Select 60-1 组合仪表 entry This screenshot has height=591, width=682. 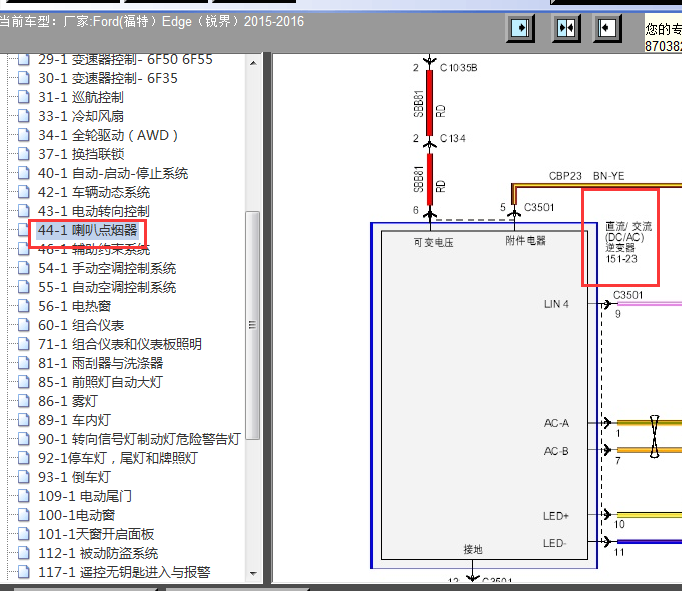[x=81, y=325]
